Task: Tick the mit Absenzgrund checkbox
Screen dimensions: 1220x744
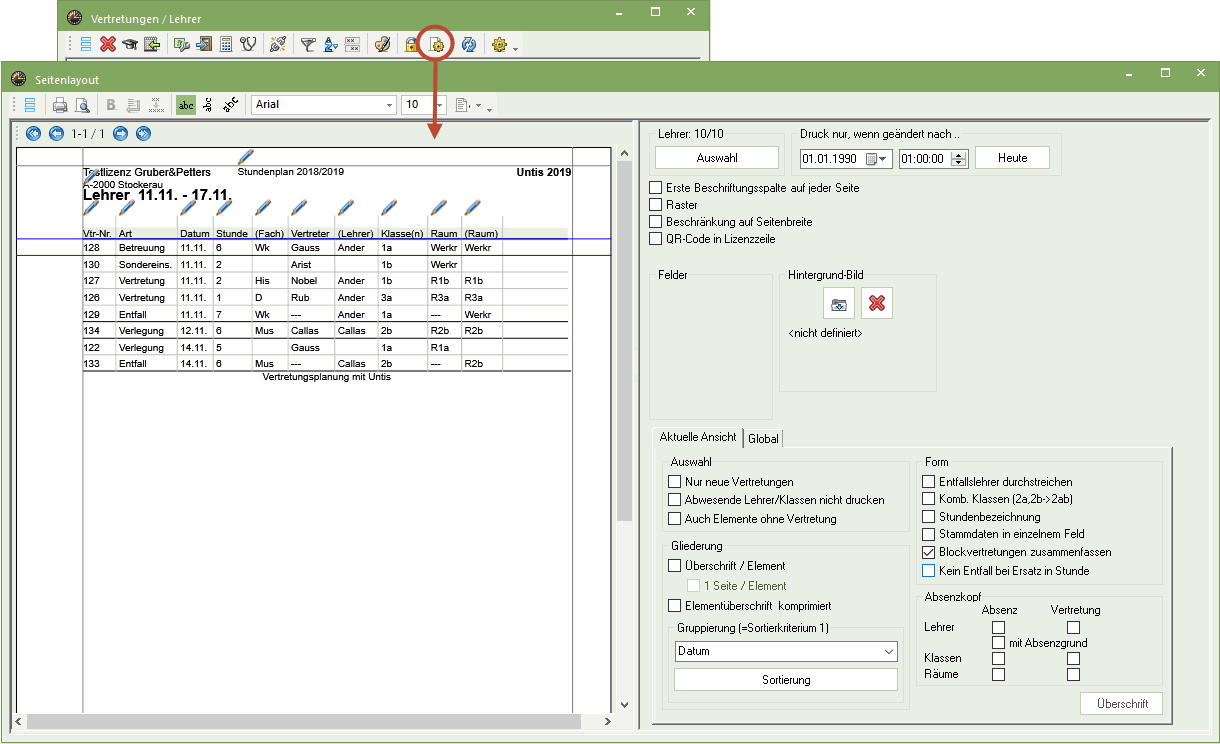Action: pos(998,643)
